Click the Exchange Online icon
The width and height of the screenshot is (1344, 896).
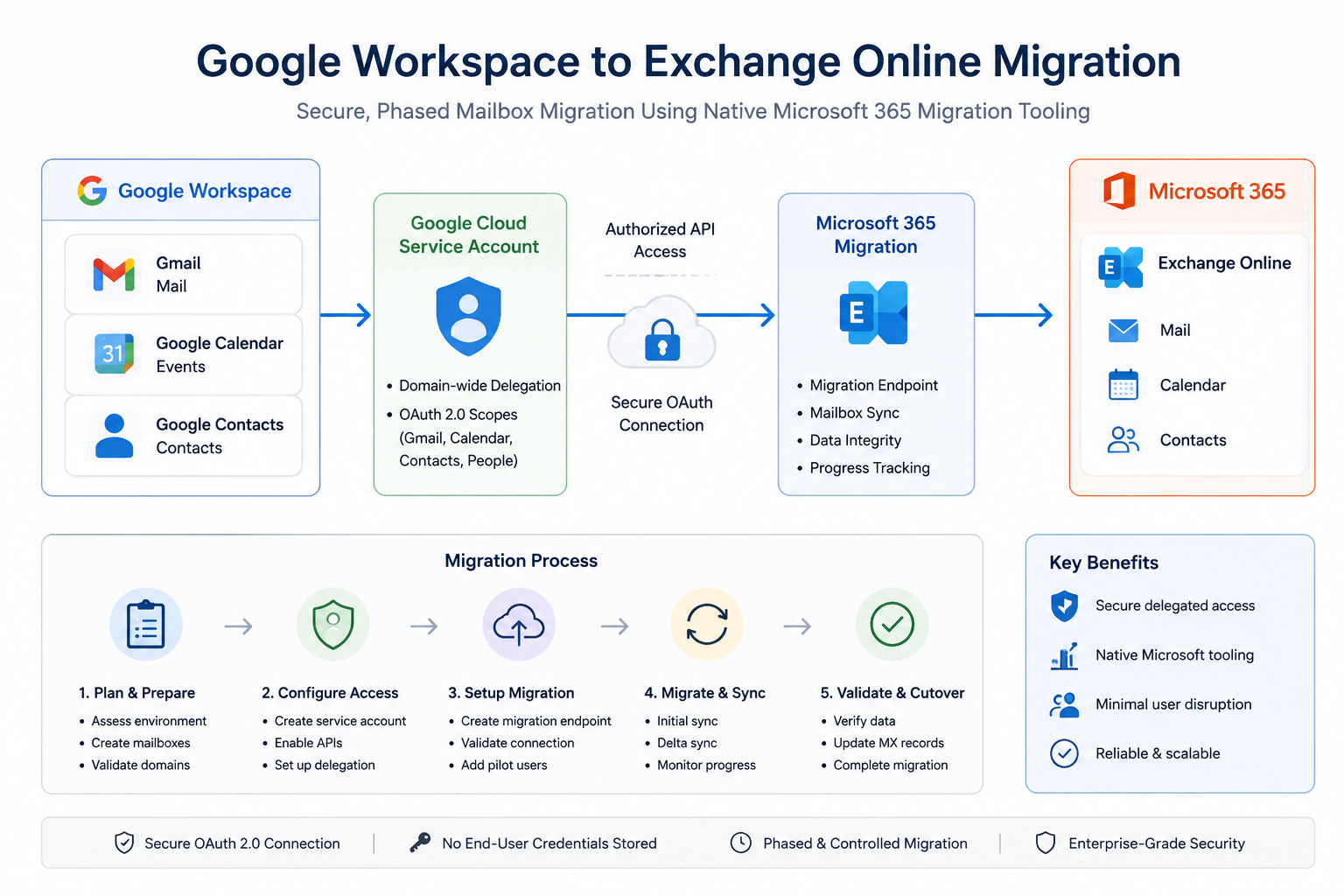(x=1121, y=267)
